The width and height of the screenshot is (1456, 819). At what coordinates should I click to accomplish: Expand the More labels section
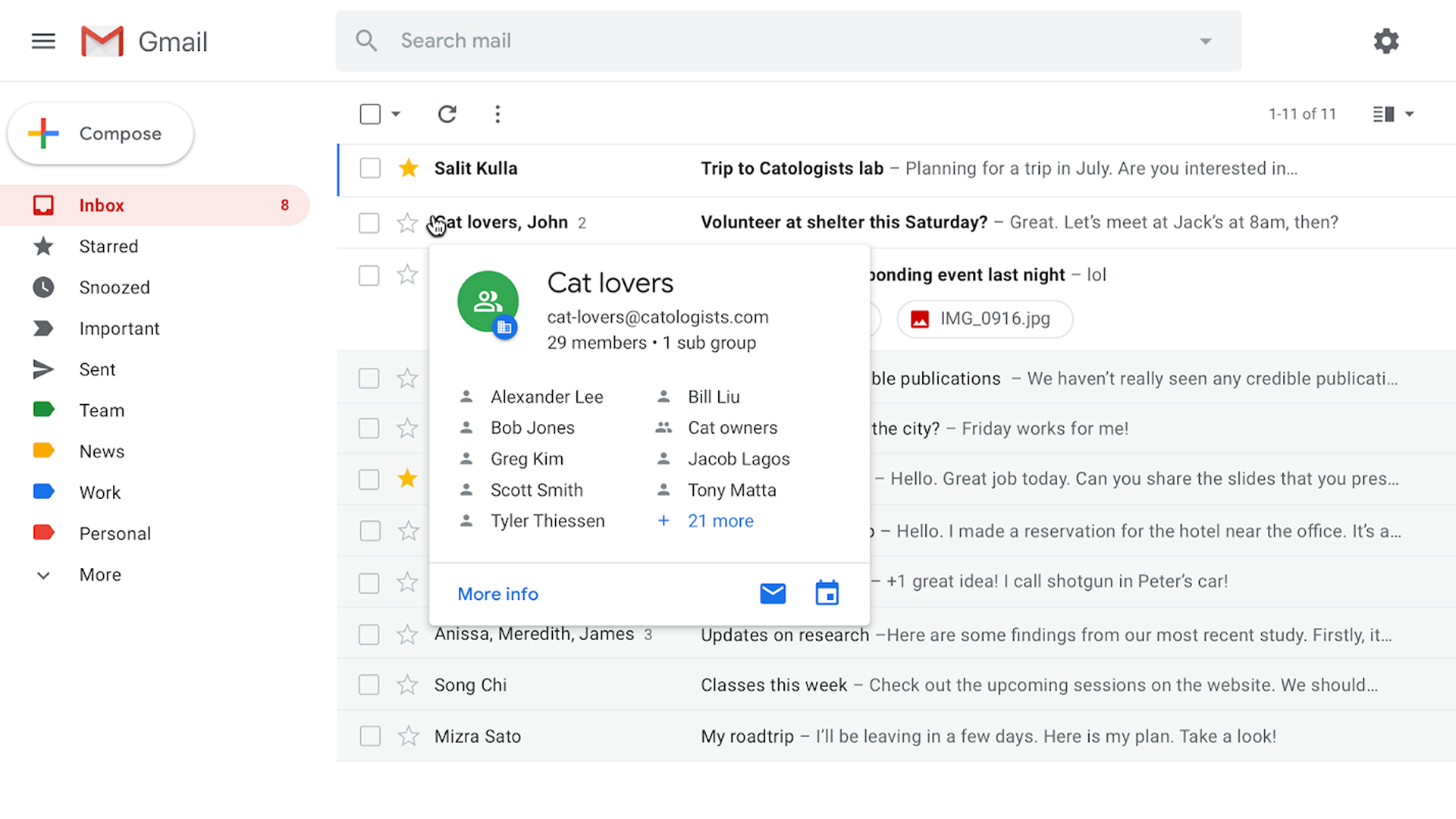point(100,574)
